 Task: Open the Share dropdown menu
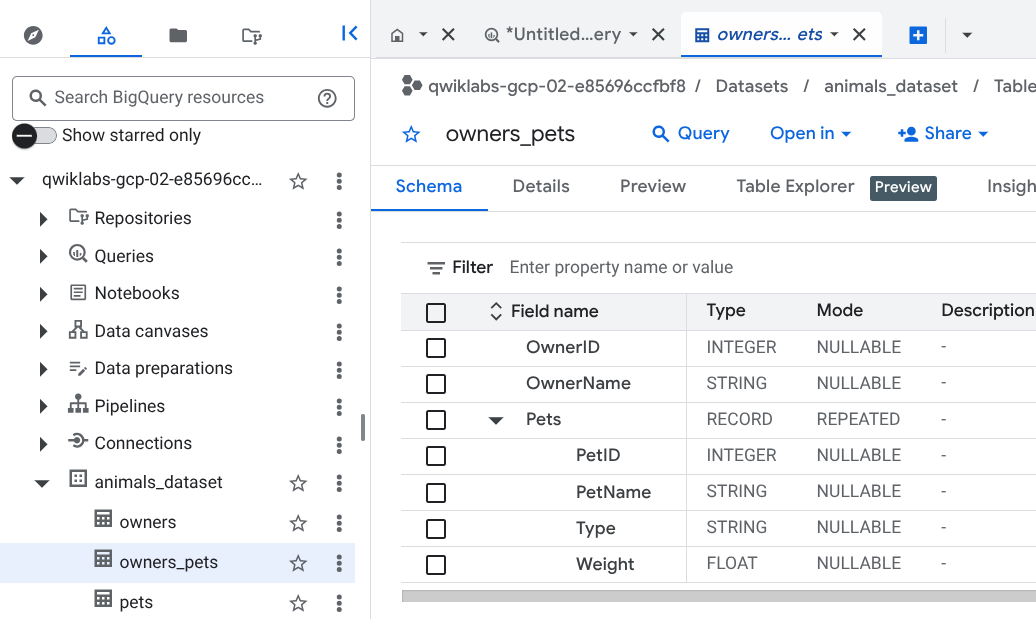point(943,134)
